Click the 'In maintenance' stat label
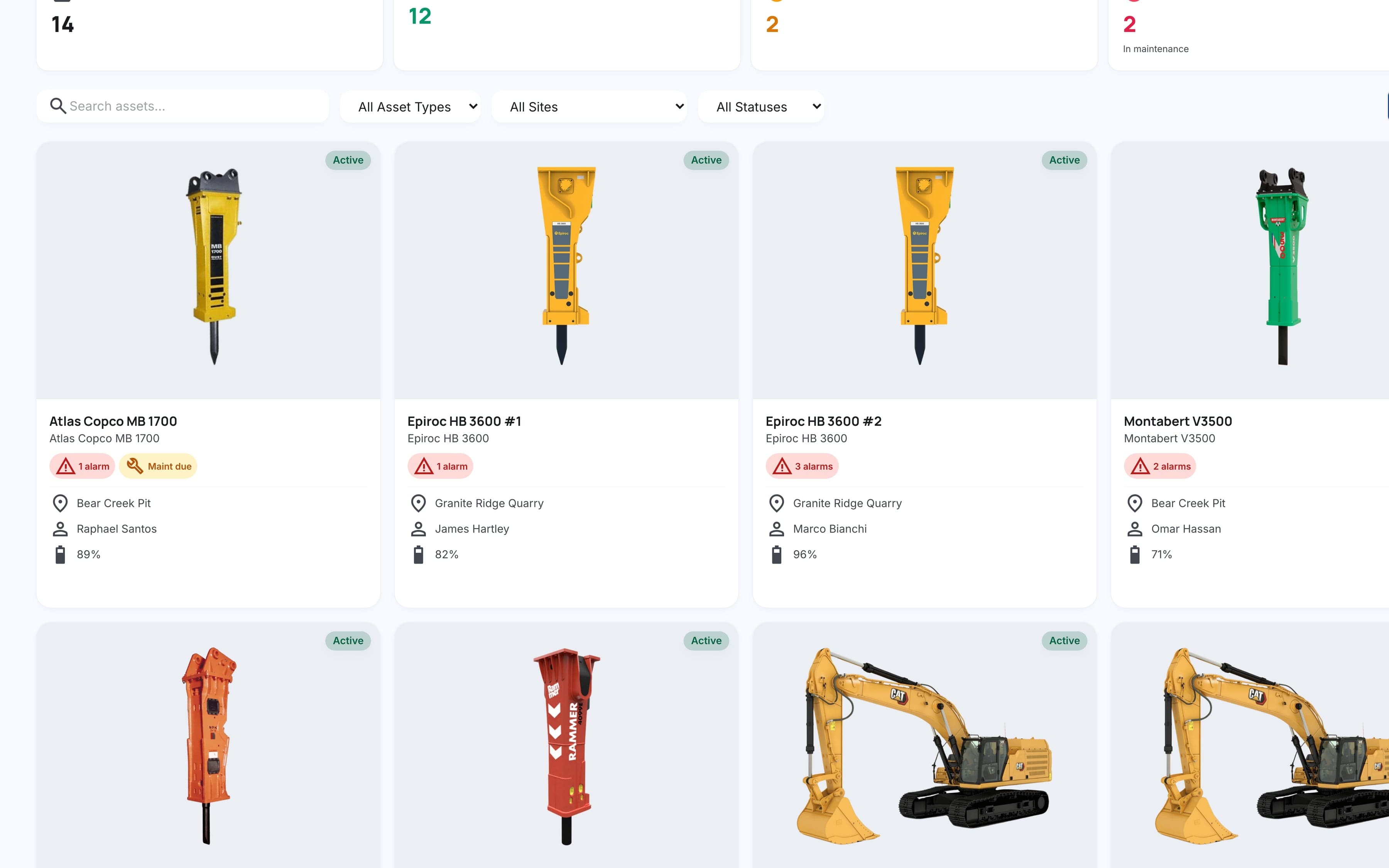Viewport: 1389px width, 868px height. [x=1156, y=49]
